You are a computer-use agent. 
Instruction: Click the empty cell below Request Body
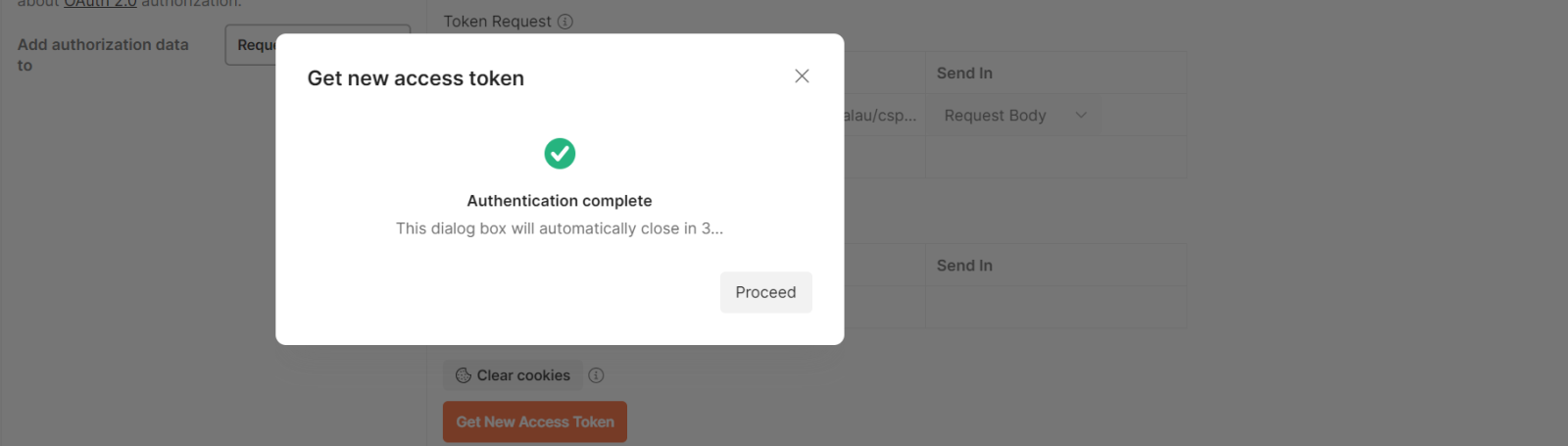[1054, 158]
